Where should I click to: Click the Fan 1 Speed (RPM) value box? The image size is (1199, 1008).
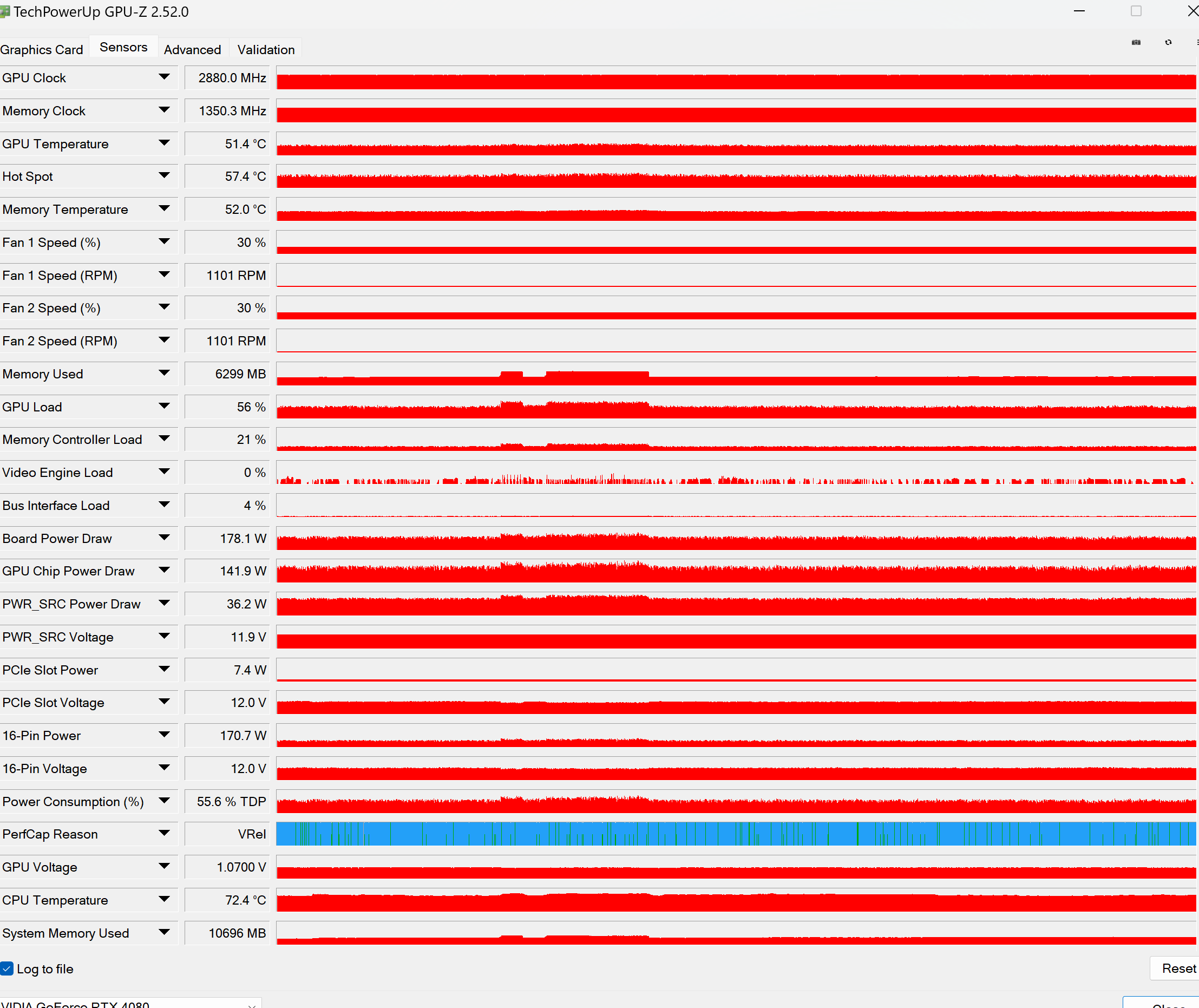227,276
